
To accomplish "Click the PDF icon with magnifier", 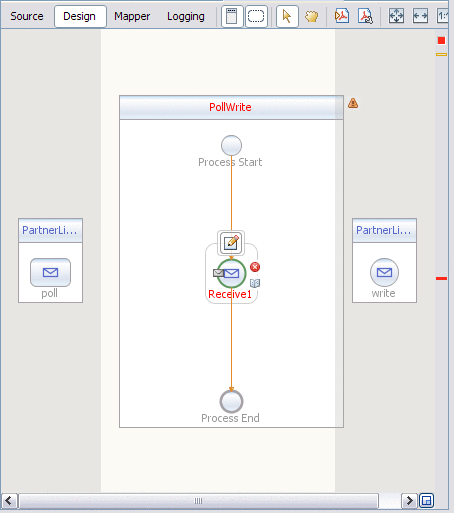I will pos(365,16).
